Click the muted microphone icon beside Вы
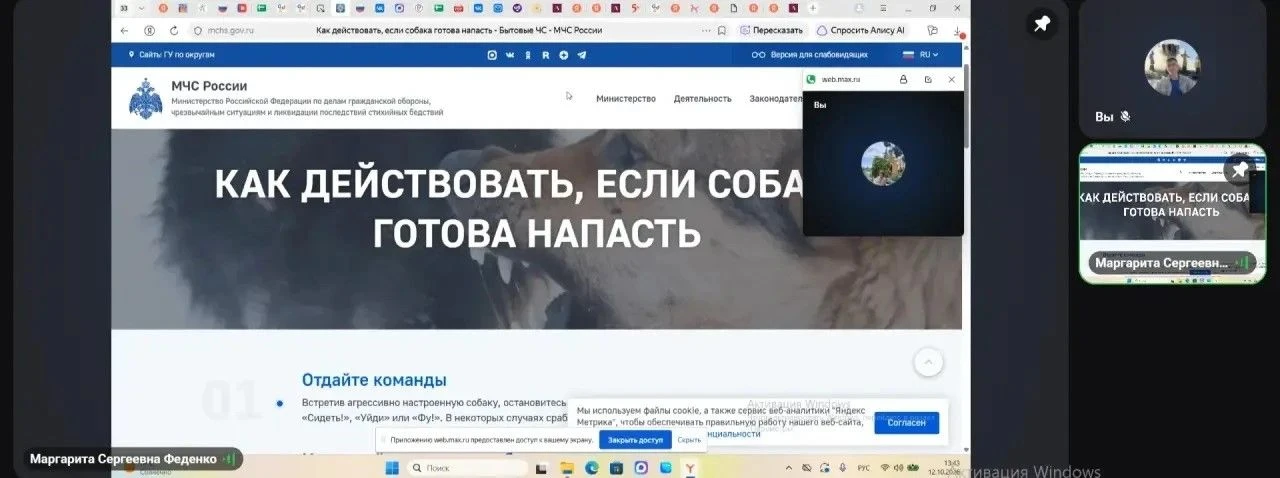This screenshot has height=478, width=1280. coord(1125,117)
